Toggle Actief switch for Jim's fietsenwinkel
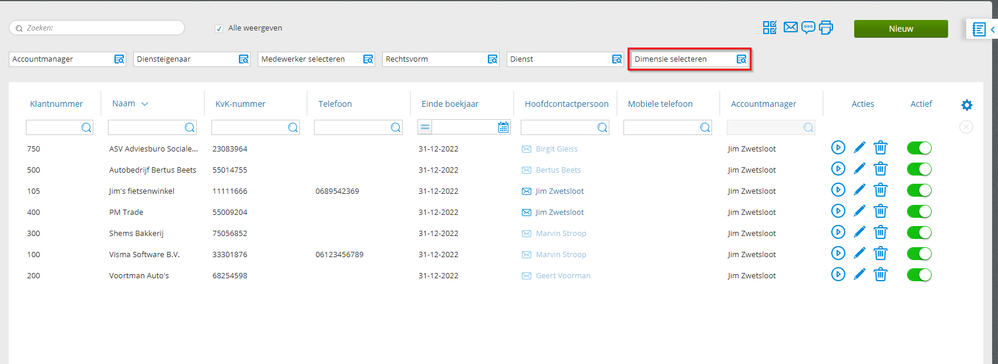 919,190
